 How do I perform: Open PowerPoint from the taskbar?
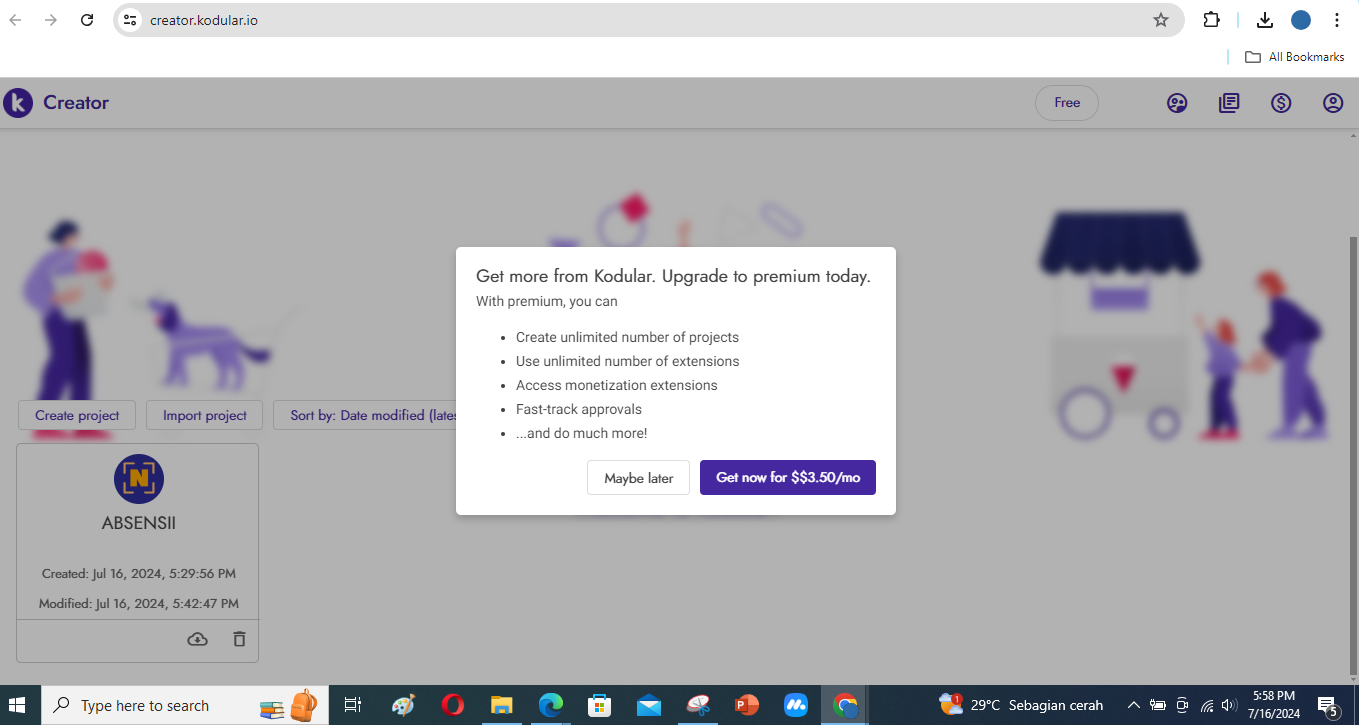click(x=746, y=705)
